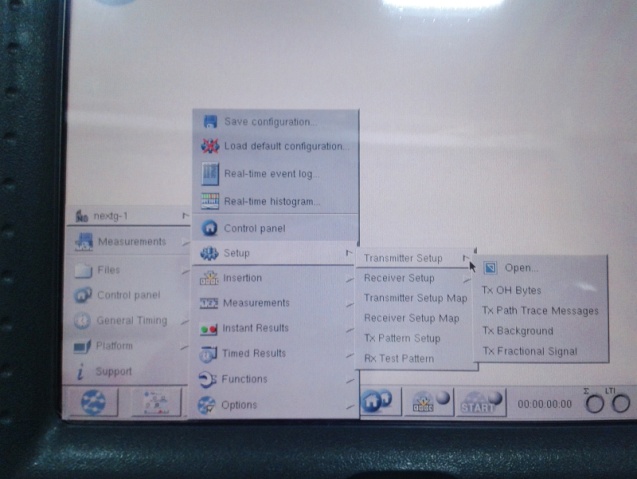The image size is (637, 479).
Task: Click the Timed Results clock icon
Action: click(208, 354)
